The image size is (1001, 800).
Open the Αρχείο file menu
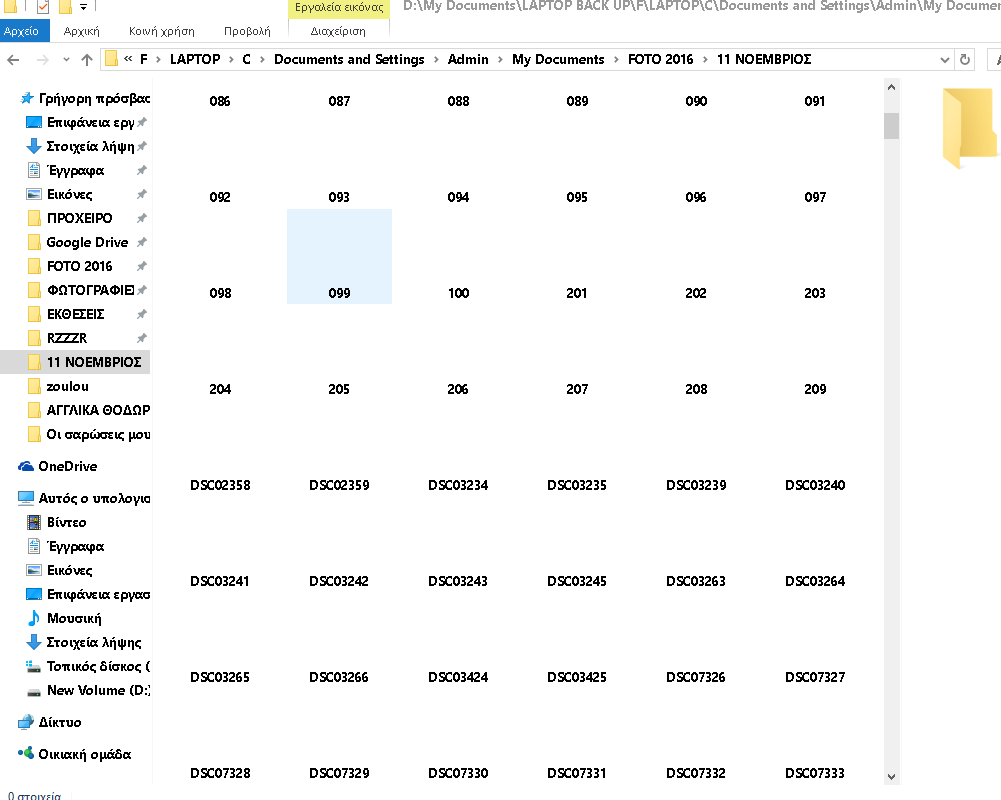pyautogui.click(x=21, y=31)
